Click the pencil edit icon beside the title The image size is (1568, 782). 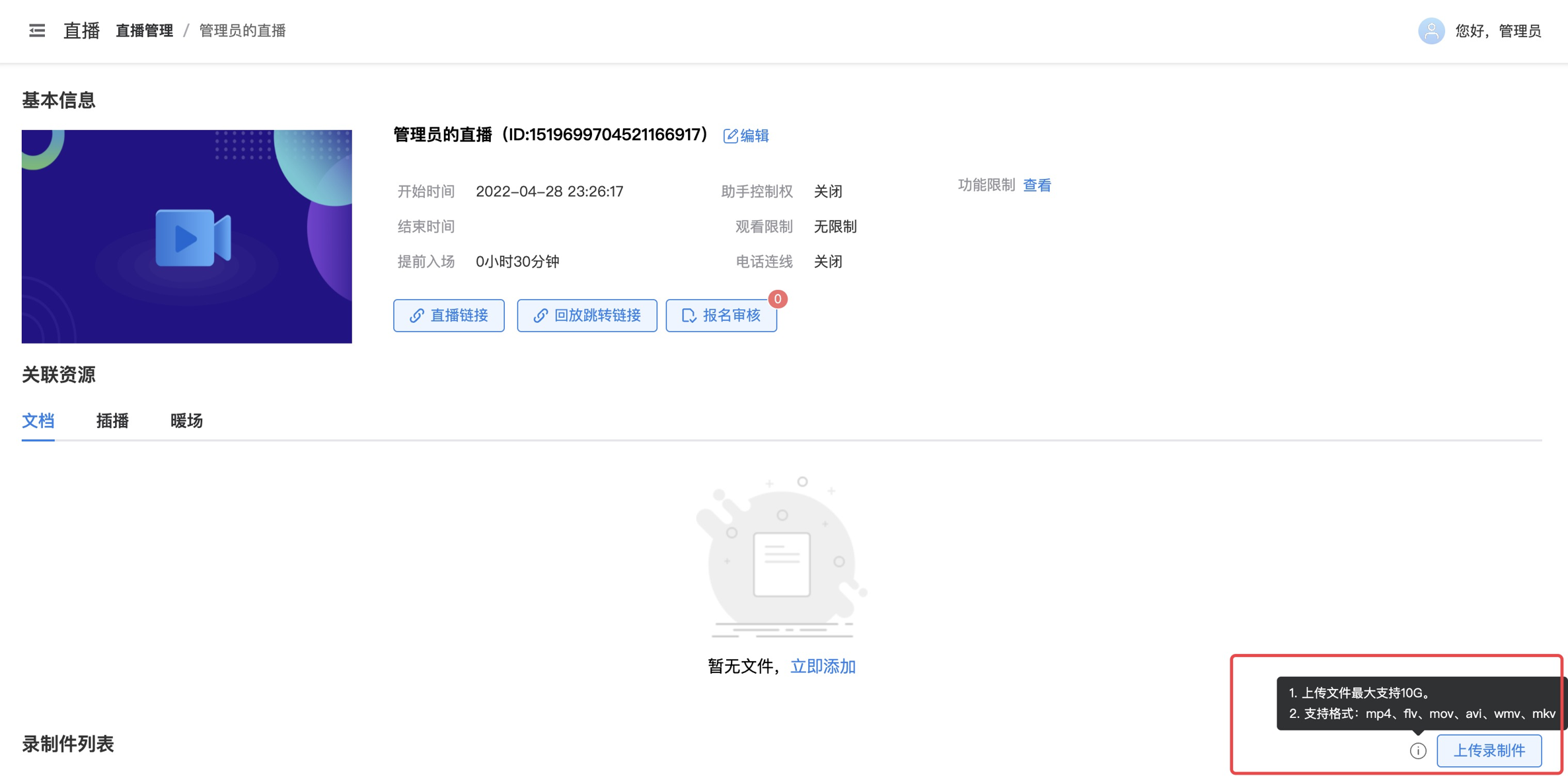[730, 136]
